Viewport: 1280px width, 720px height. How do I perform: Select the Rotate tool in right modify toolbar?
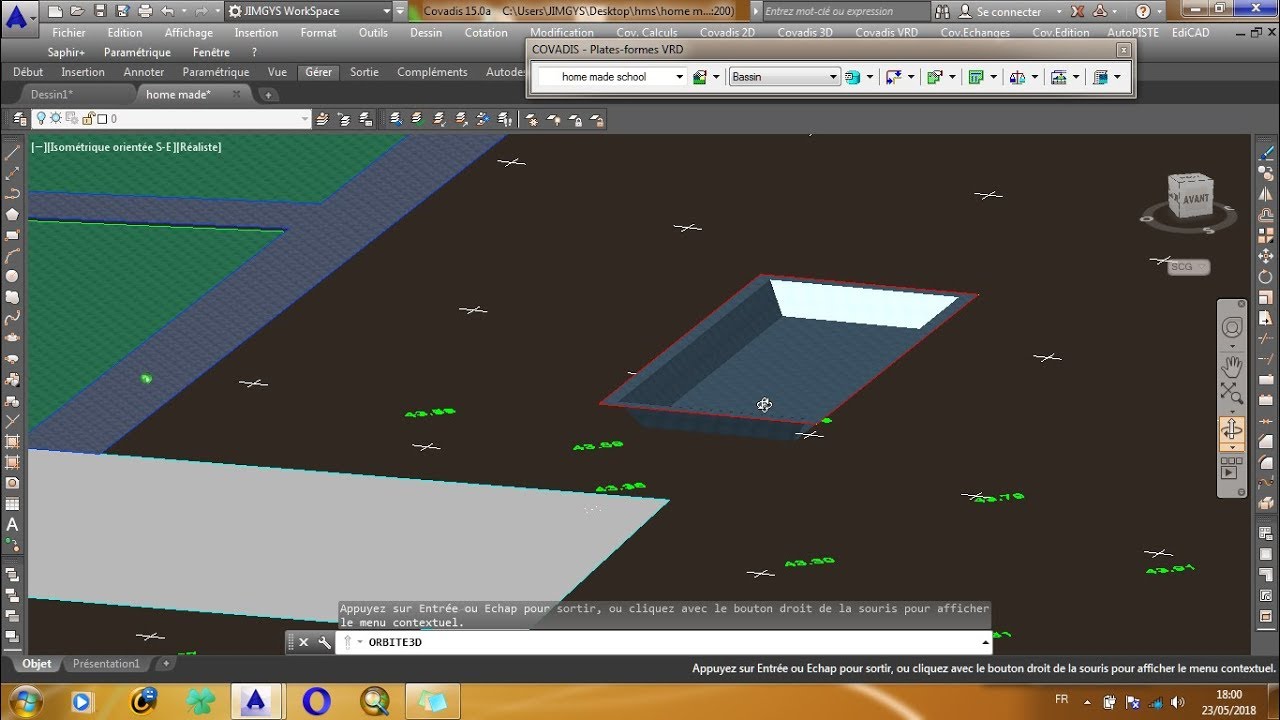pyautogui.click(x=1266, y=276)
